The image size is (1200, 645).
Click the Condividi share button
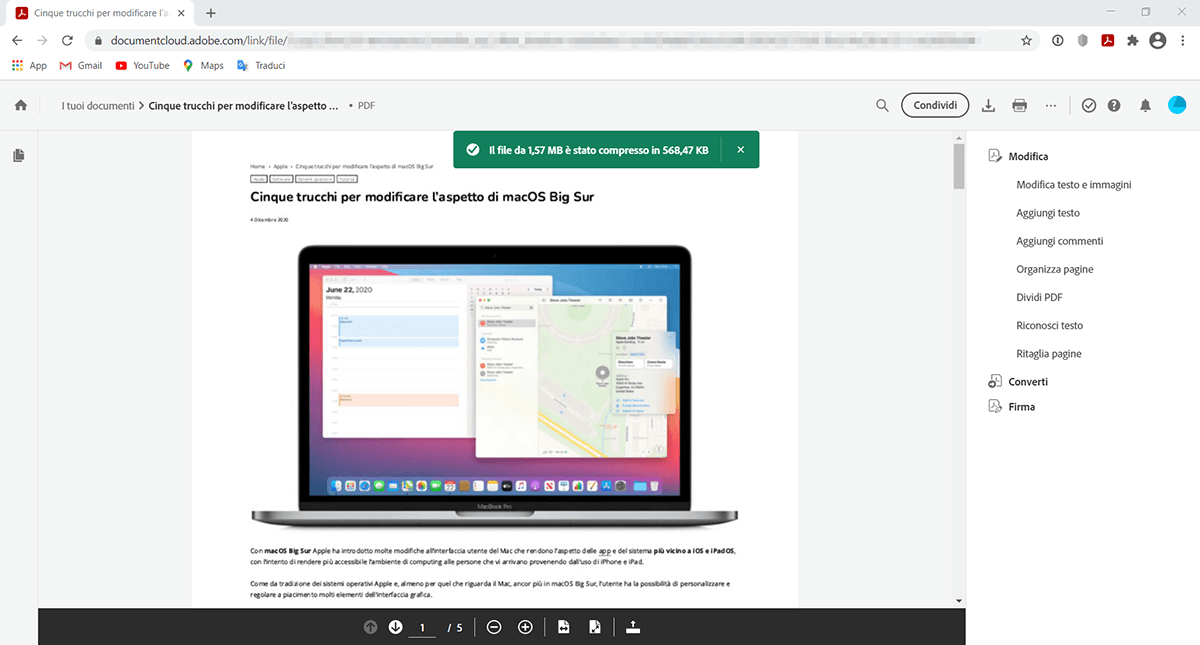pyautogui.click(x=935, y=105)
